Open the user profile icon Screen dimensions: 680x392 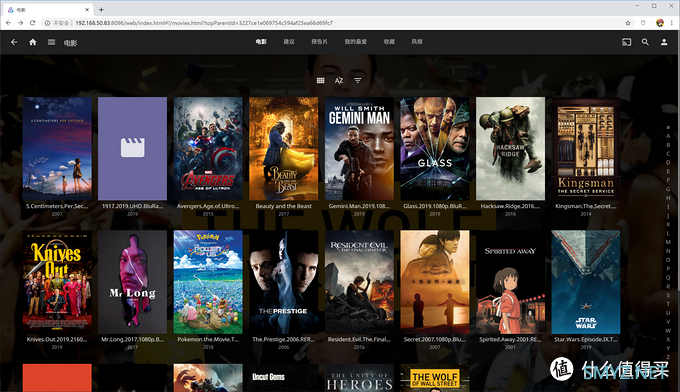click(664, 42)
